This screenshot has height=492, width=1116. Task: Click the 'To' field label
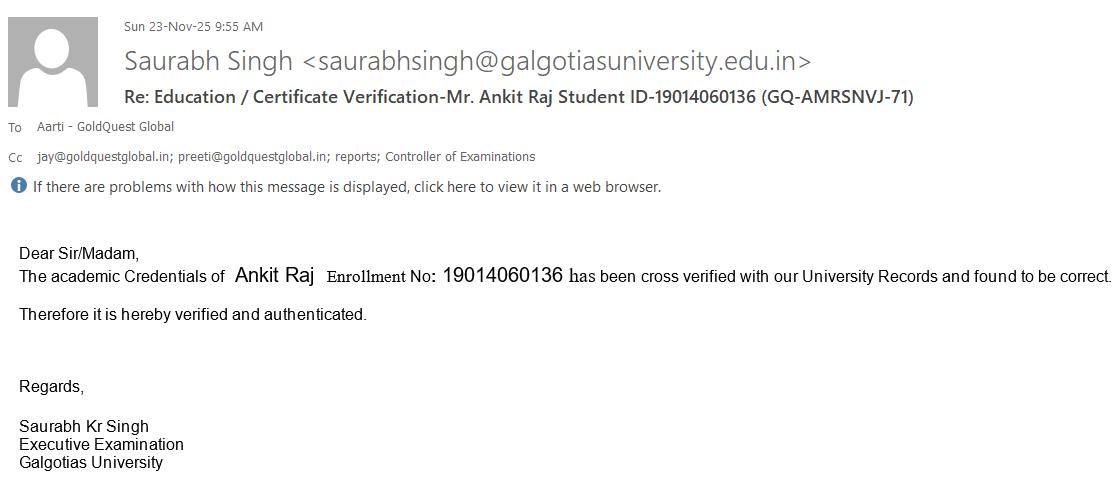(15, 128)
